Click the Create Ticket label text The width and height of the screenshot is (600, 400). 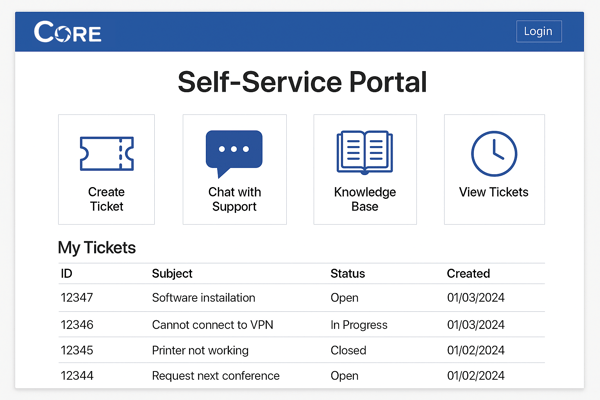(x=106, y=199)
